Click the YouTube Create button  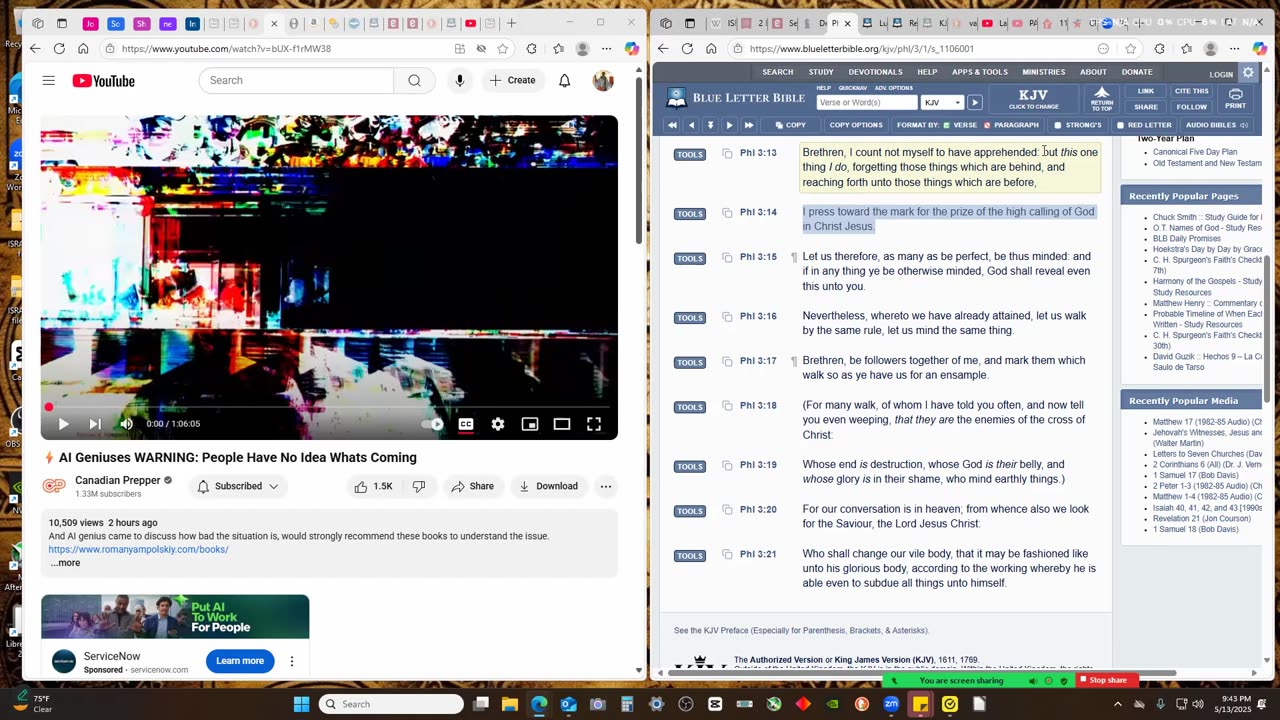point(512,80)
